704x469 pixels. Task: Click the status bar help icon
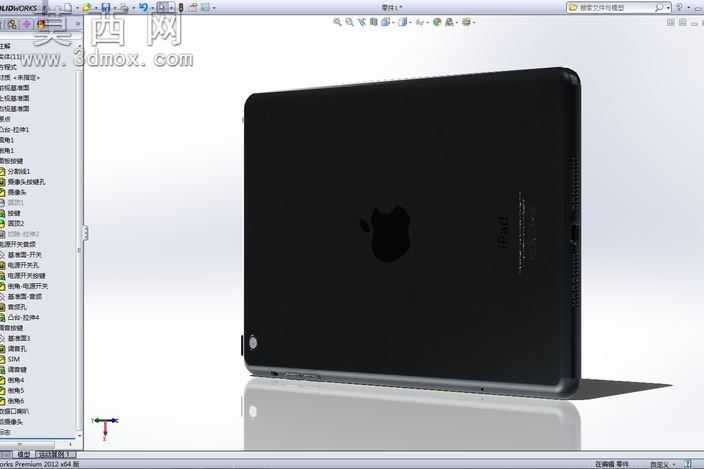click(687, 464)
